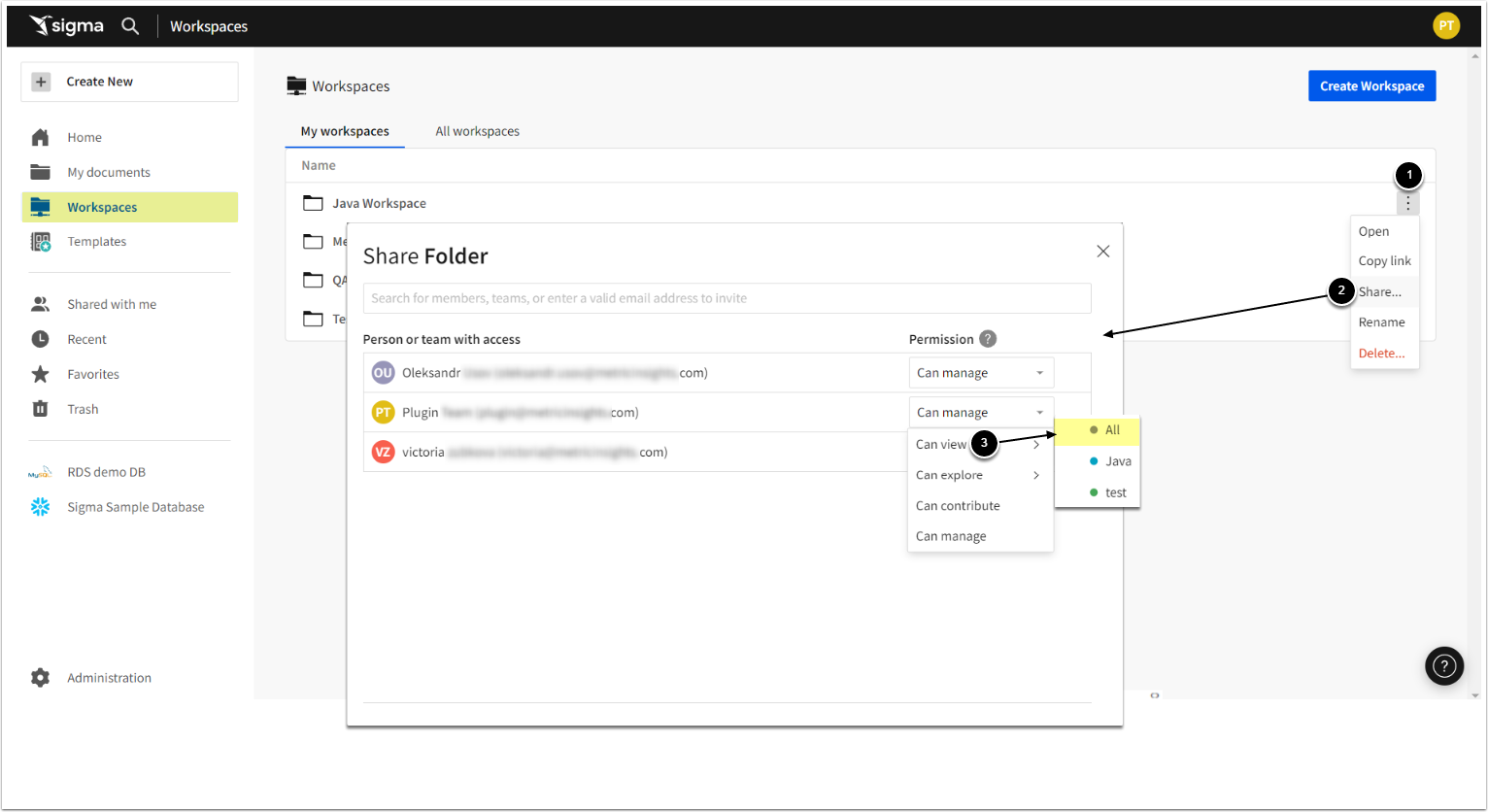Choose the test option in submenu
Screen dimensions: 1488x812
[x=1098, y=492]
